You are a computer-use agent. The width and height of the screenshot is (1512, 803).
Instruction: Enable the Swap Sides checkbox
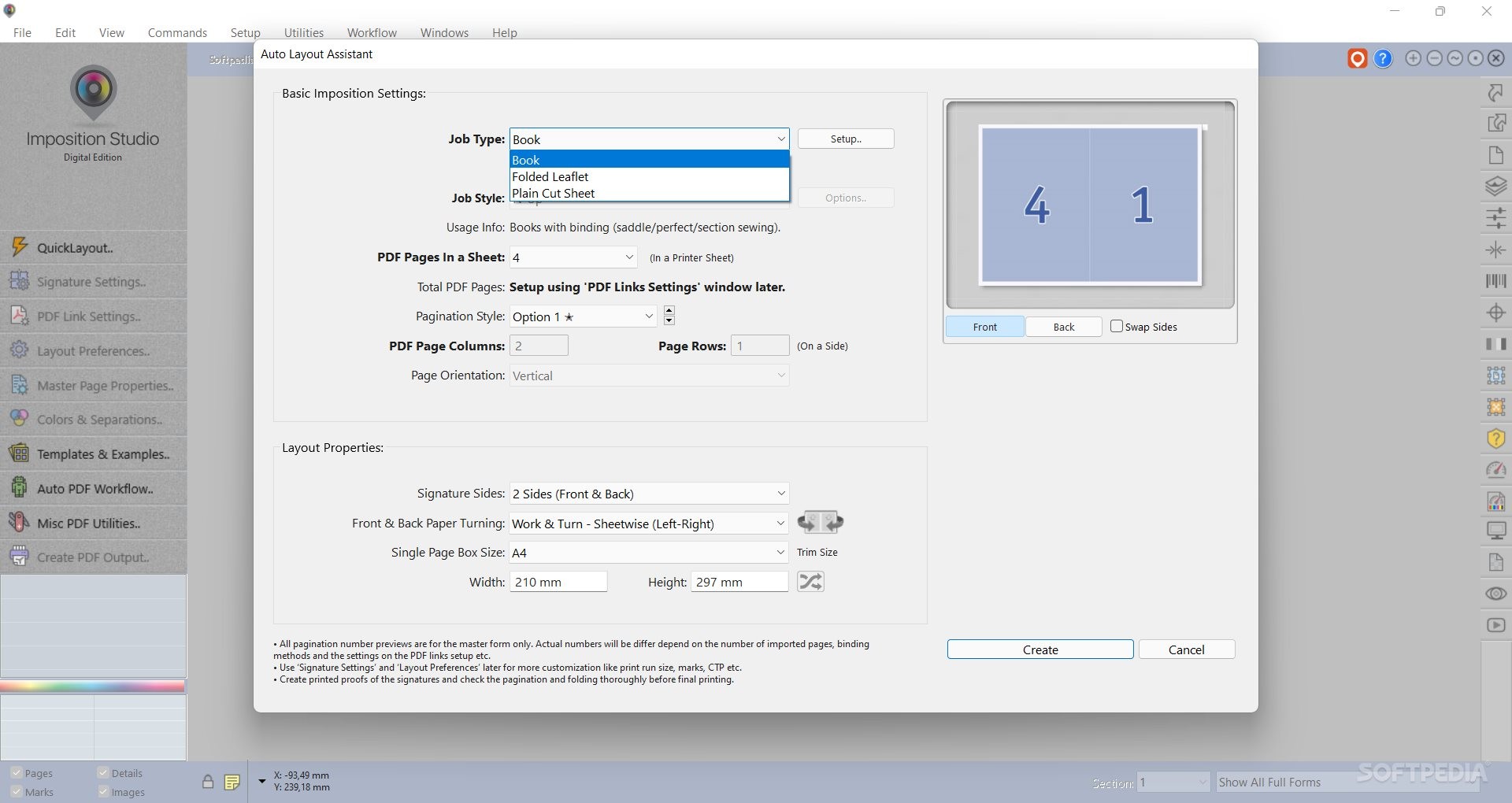1116,326
